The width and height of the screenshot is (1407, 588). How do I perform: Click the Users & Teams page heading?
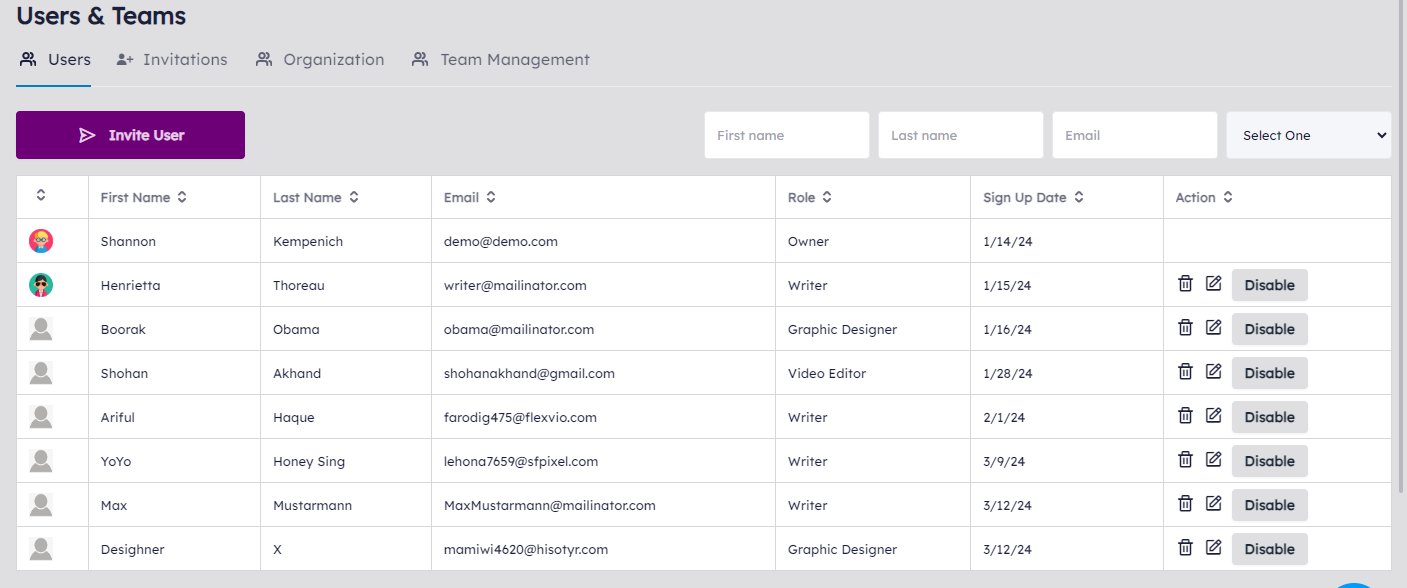click(x=101, y=16)
